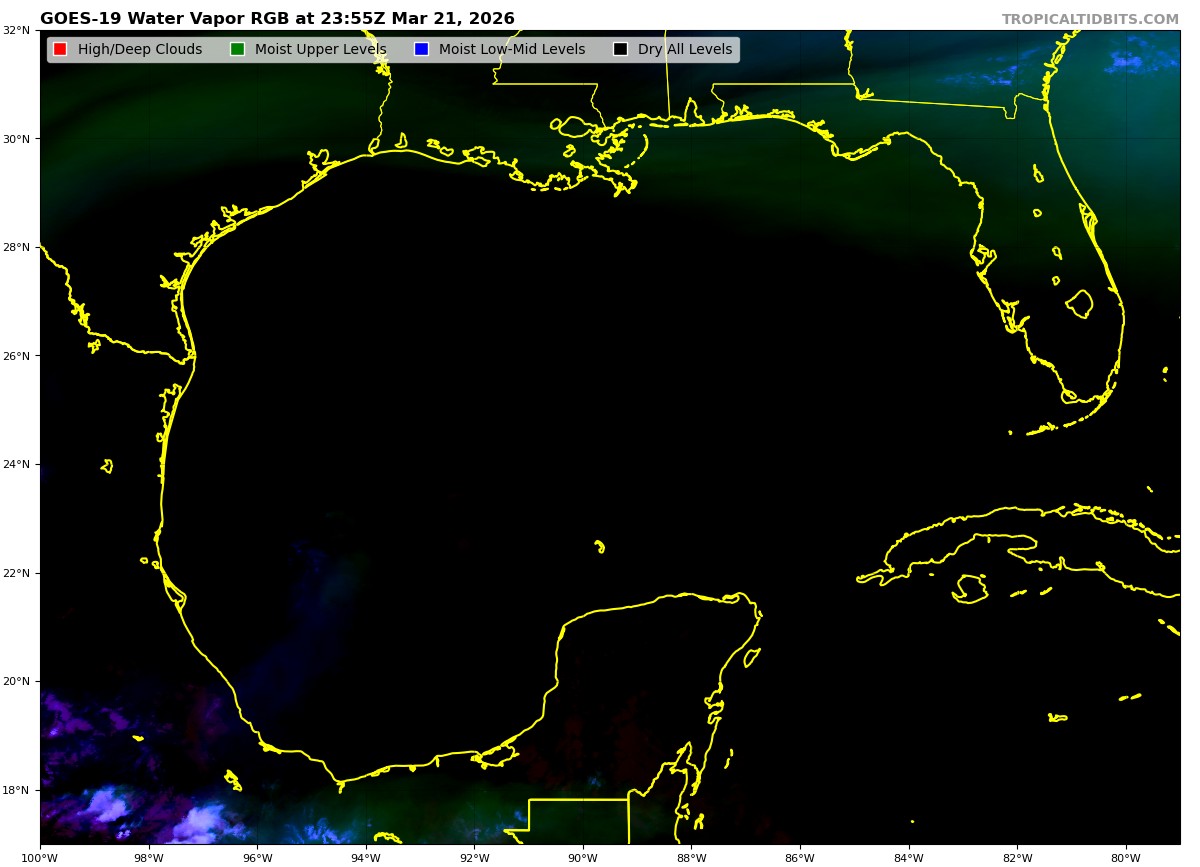The width and height of the screenshot is (1200, 867).
Task: Click the 80°W longitude tick label
Action: click(1126, 857)
